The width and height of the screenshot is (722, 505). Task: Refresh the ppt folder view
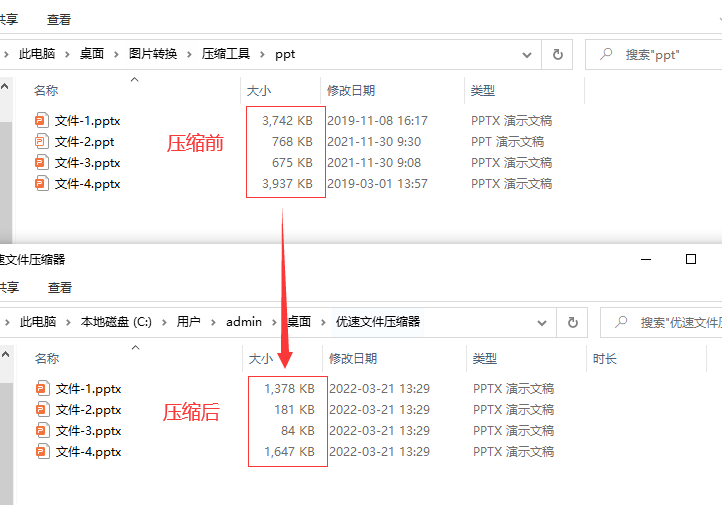point(557,55)
